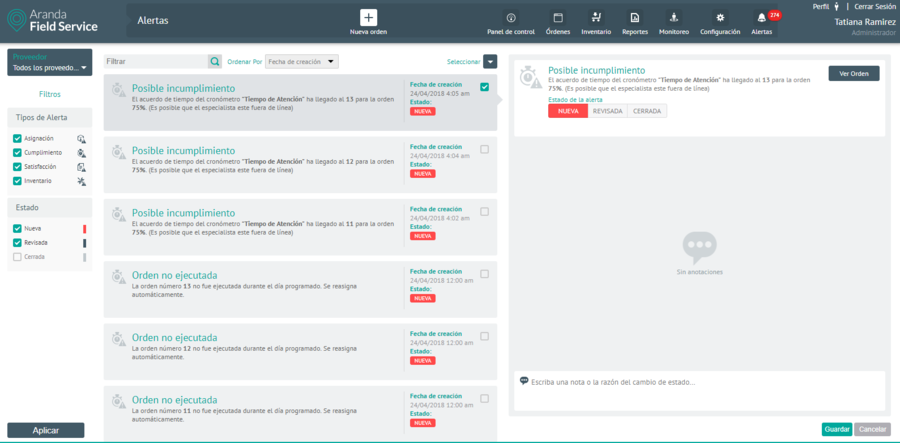Click the Aplicar filters button

46,430
